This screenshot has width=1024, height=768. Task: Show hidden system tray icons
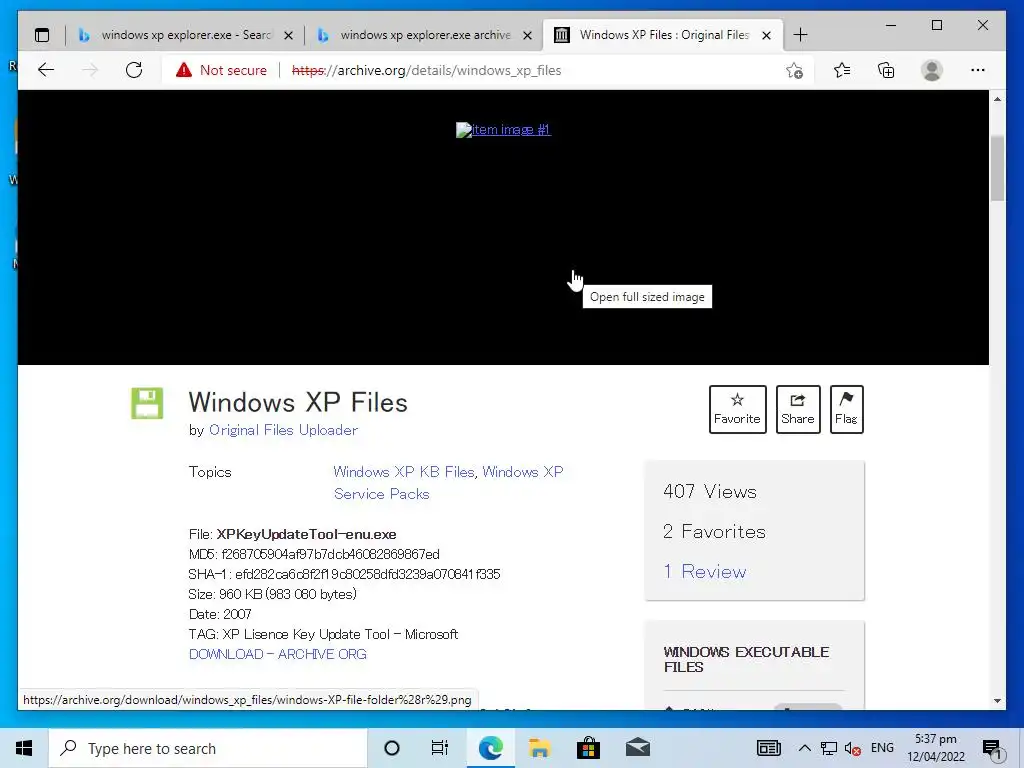click(805, 748)
